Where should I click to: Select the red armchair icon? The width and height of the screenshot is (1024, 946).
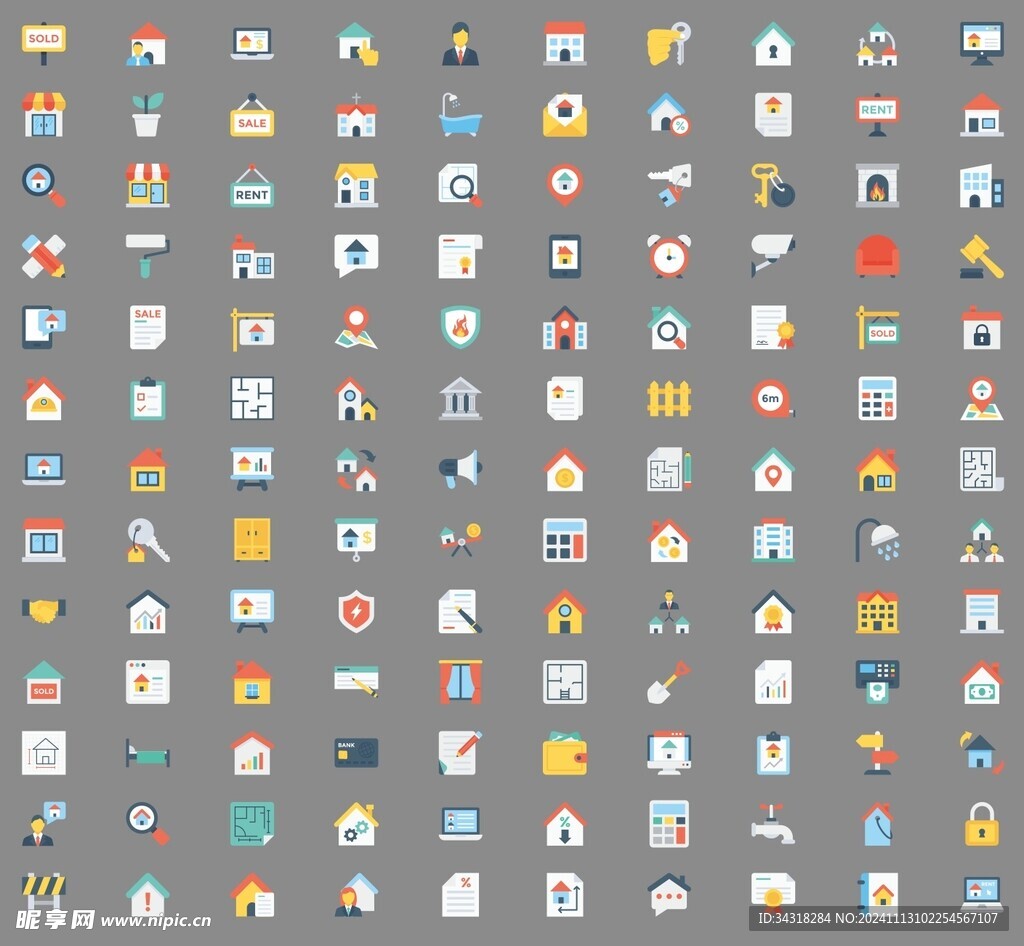pyautogui.click(x=877, y=256)
